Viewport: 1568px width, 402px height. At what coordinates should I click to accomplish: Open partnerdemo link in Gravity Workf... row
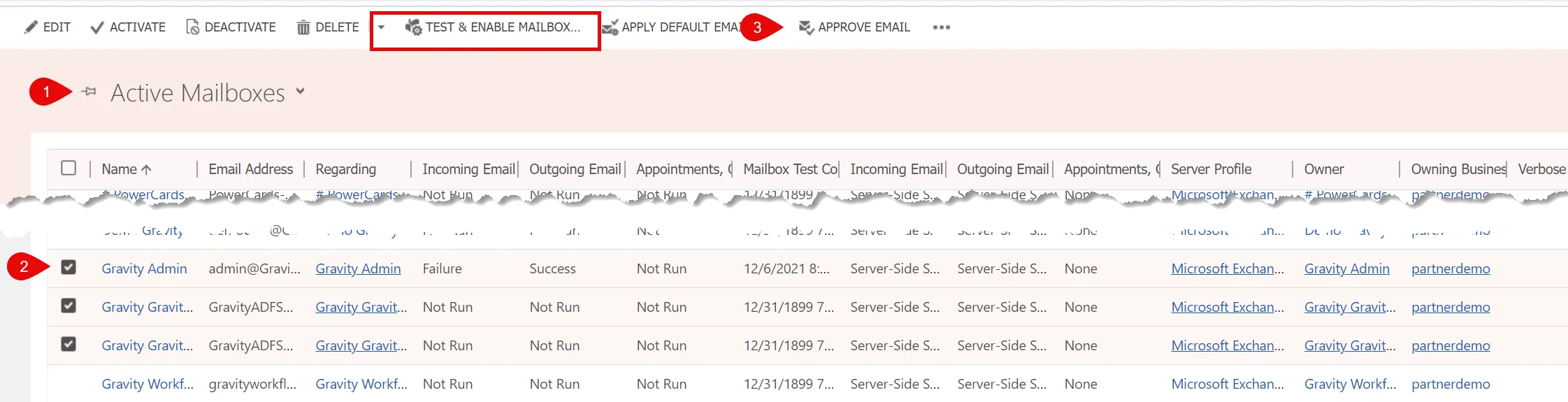point(1451,384)
